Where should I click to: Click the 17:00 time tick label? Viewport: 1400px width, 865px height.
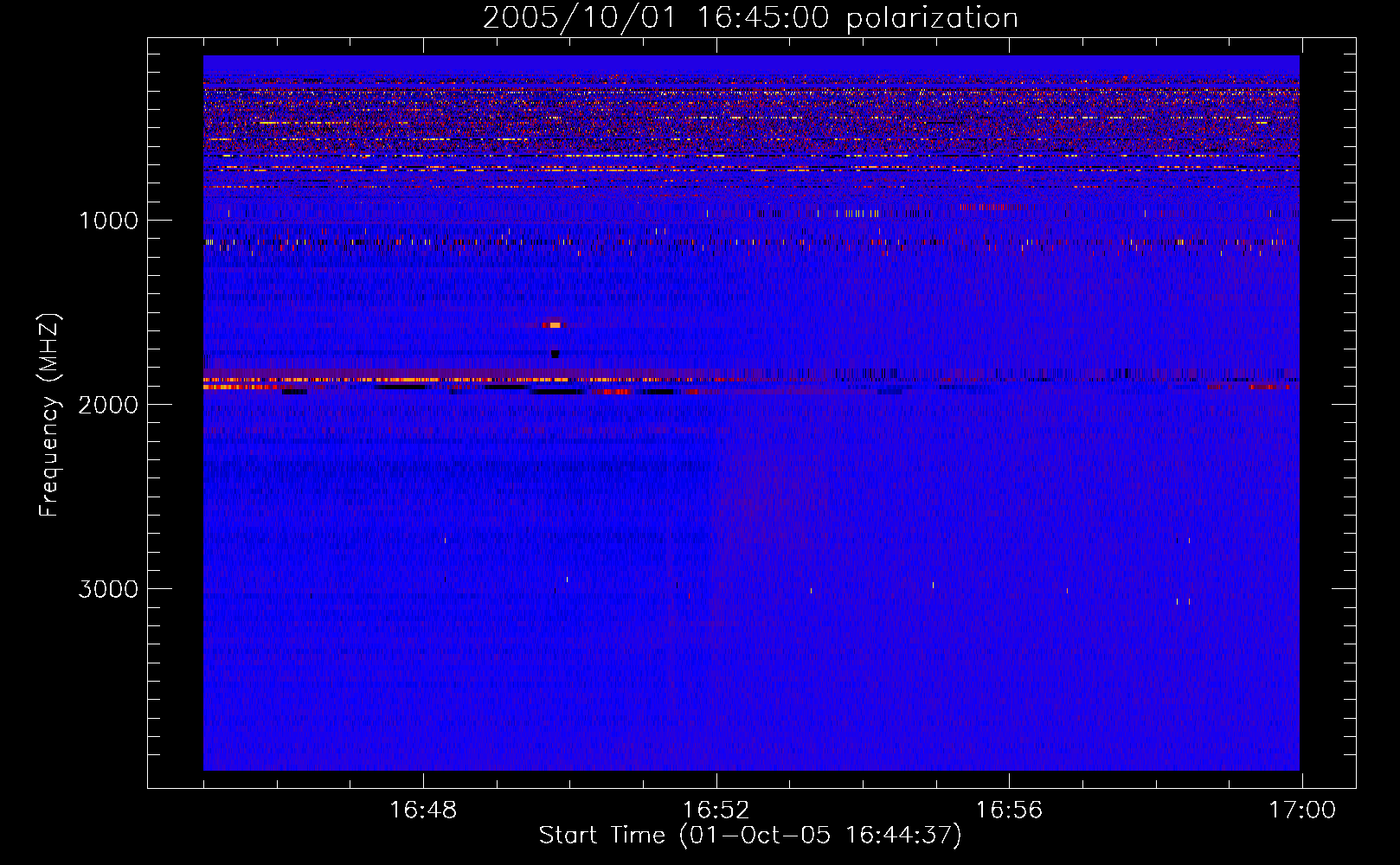1302,811
